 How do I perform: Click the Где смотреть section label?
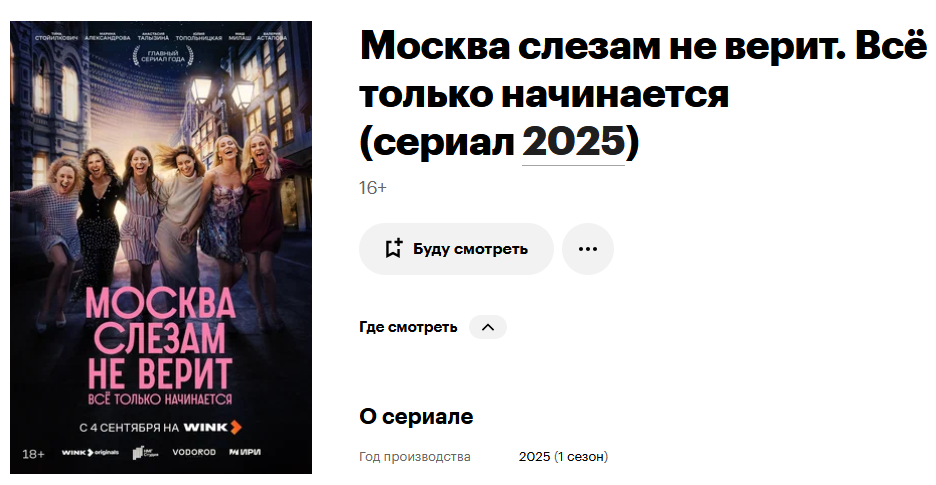(408, 327)
